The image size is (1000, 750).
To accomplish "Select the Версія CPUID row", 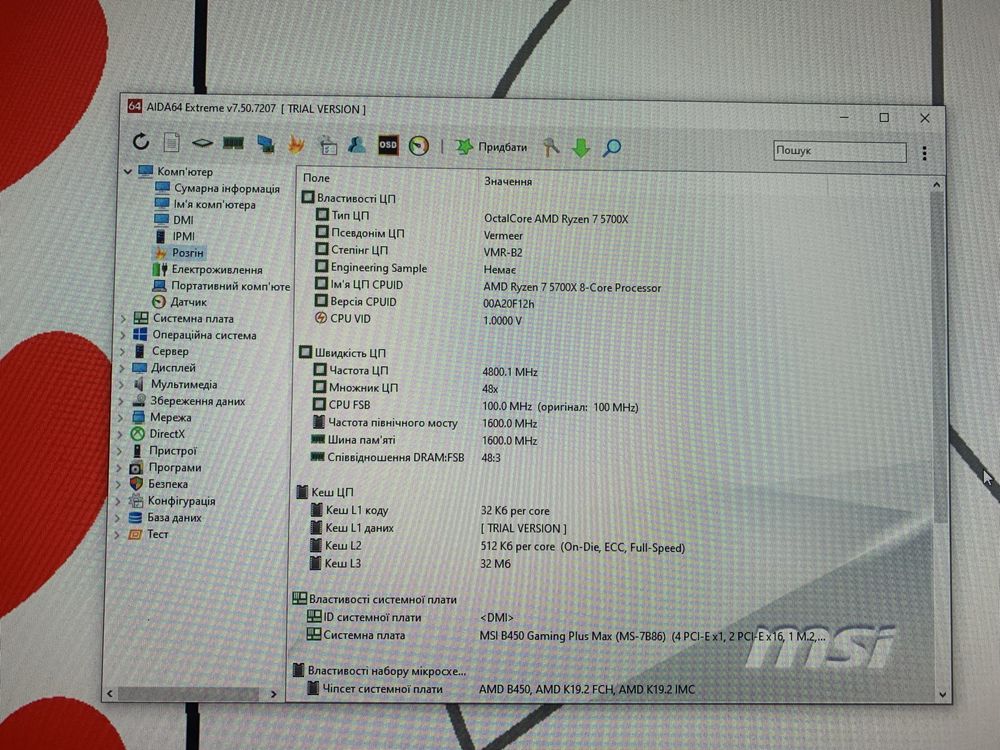I will tap(425, 302).
